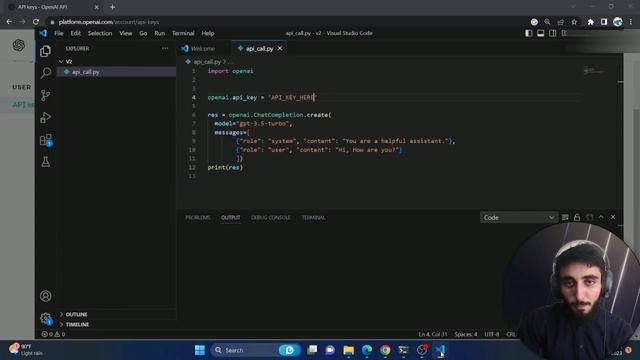Open the Terminal menu
Screen dimensions: 640x360
click(x=183, y=33)
